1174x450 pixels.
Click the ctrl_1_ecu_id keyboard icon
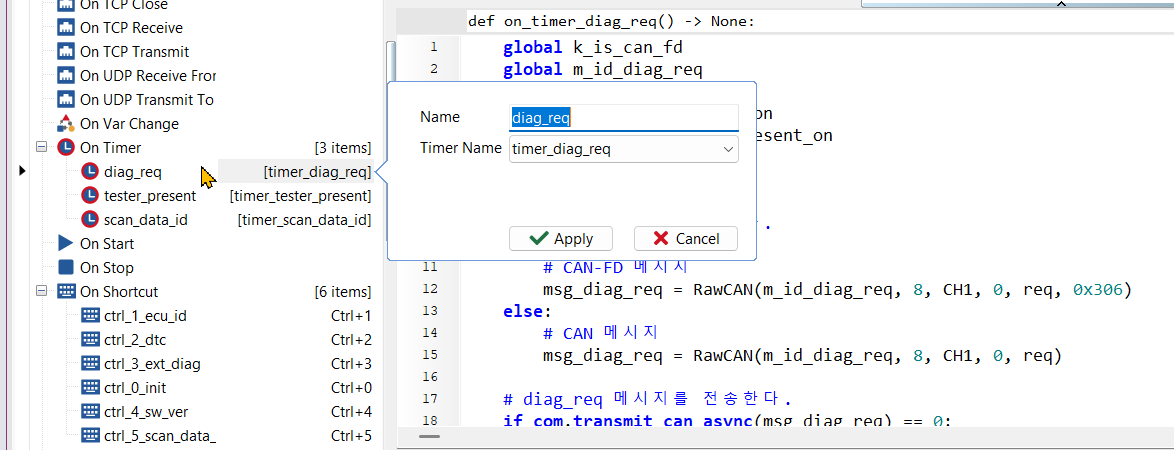click(x=90, y=315)
